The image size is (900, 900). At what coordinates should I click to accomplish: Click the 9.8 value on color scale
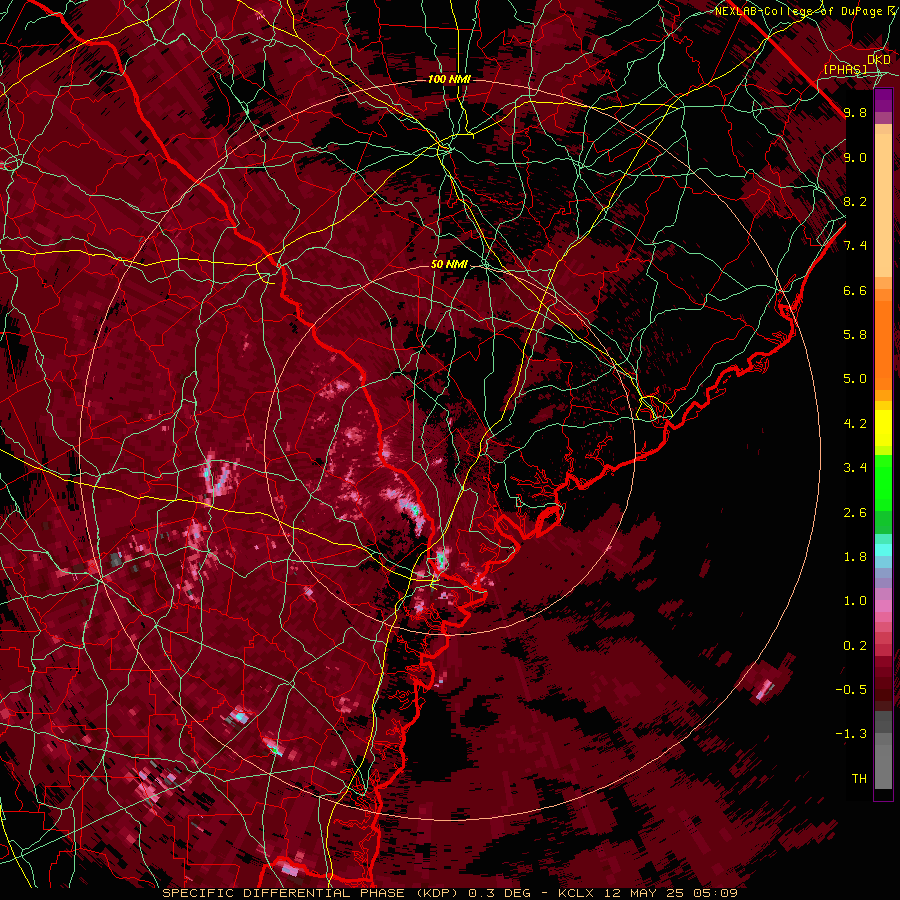[x=855, y=112]
